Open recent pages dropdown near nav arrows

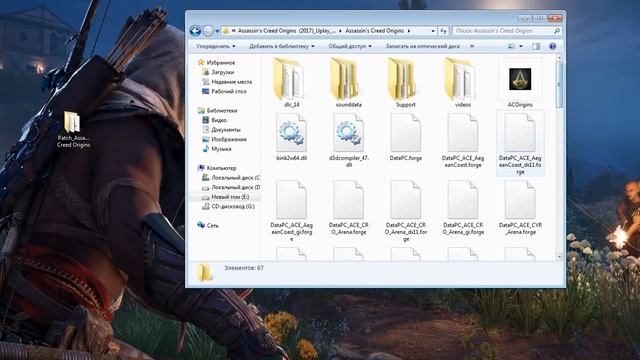click(x=217, y=31)
